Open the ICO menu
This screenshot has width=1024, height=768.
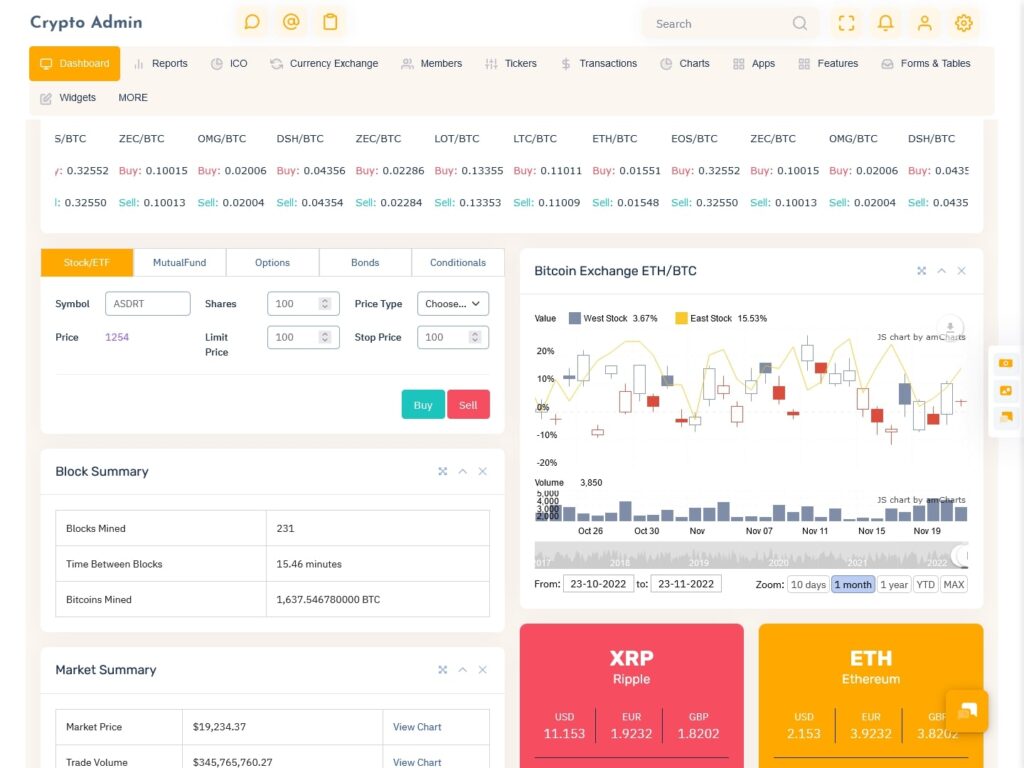tap(229, 63)
